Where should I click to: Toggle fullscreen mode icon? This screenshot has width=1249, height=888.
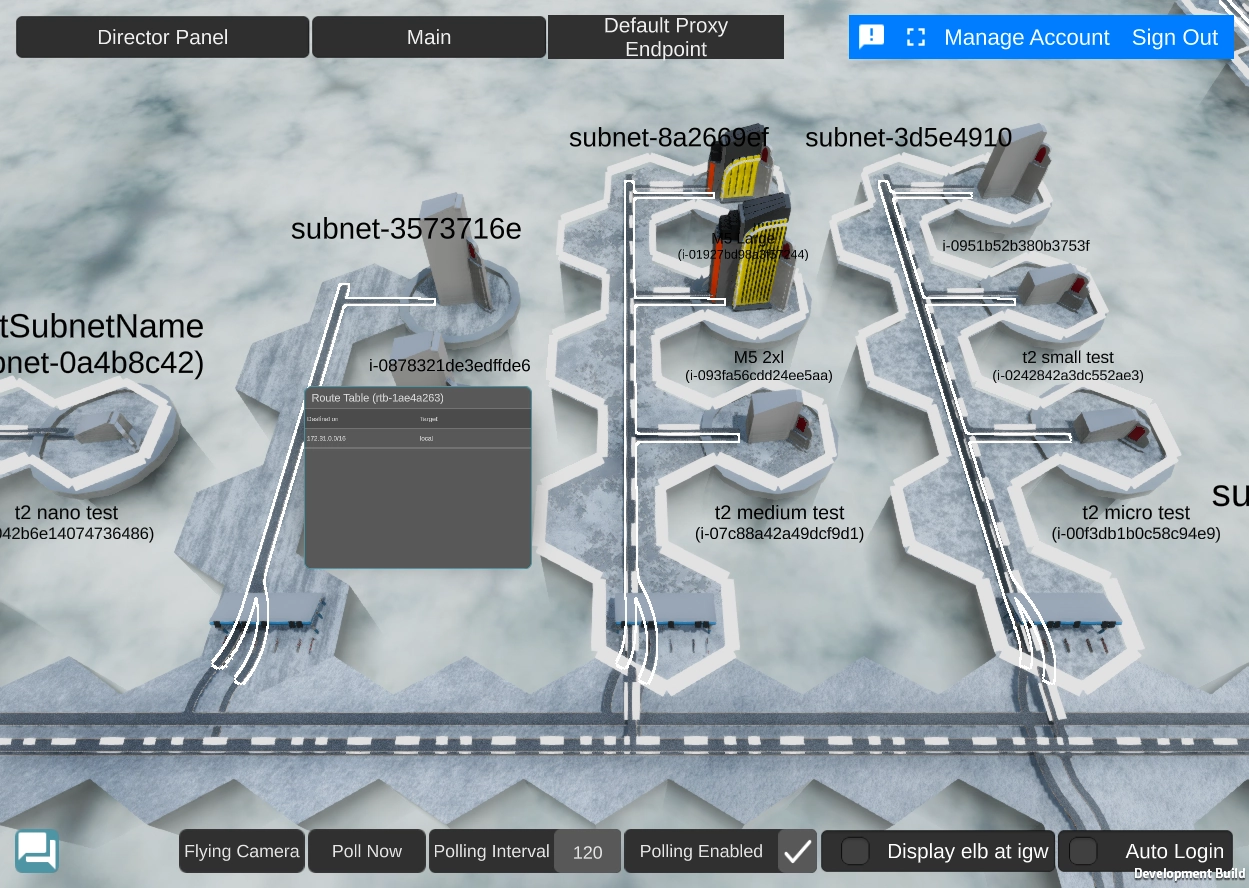coord(916,37)
